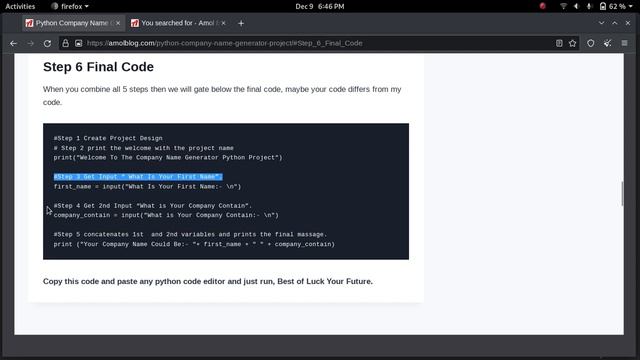
Task: Click the Copy this code and paste sentence
Action: (208, 281)
